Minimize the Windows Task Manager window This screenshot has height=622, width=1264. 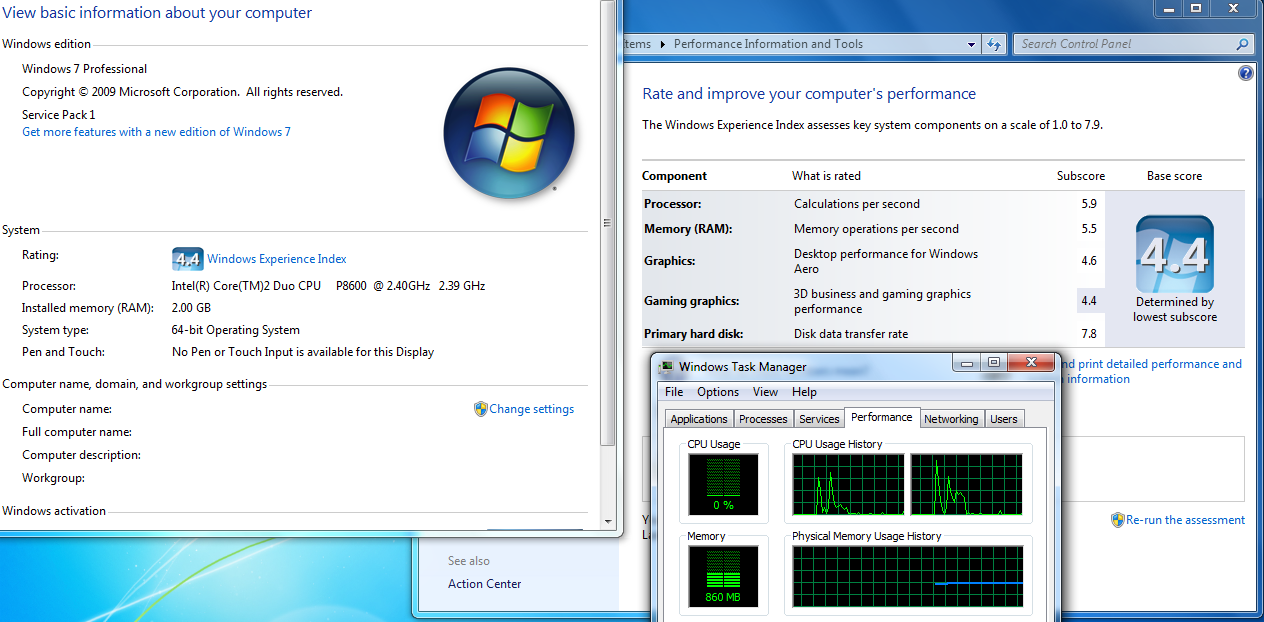(966, 363)
